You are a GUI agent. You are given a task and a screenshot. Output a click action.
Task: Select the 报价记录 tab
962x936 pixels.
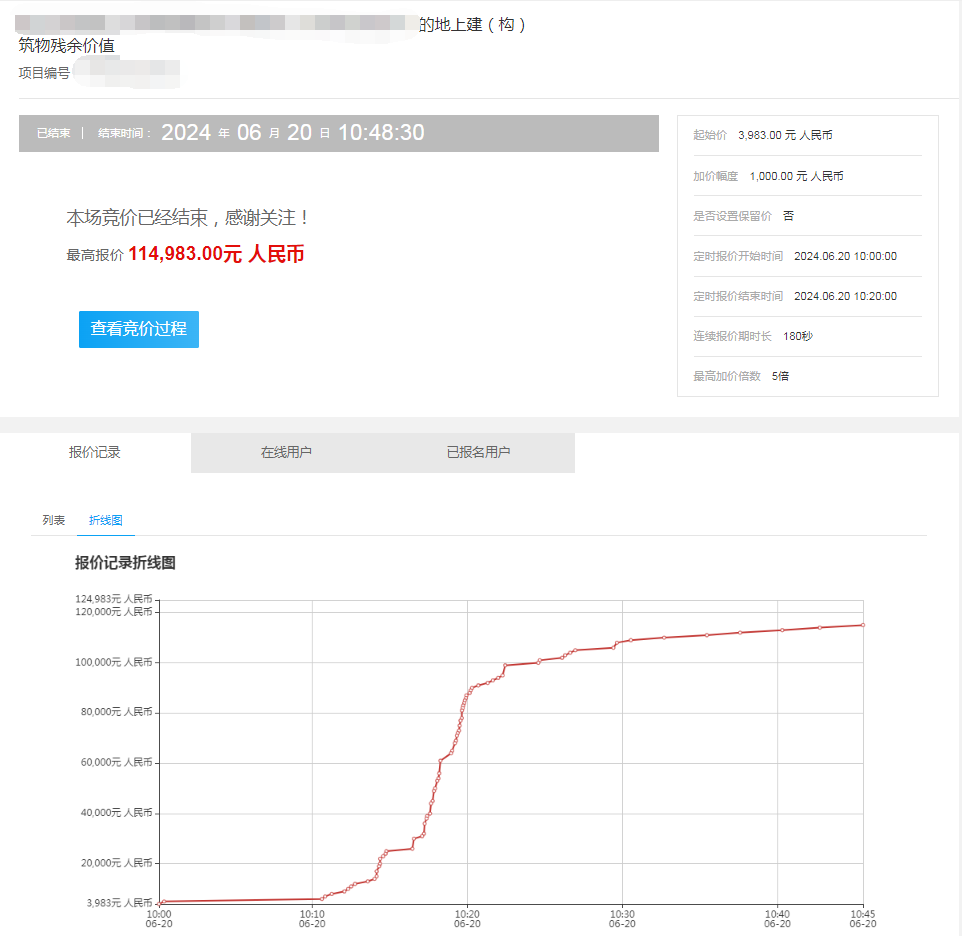[95, 453]
